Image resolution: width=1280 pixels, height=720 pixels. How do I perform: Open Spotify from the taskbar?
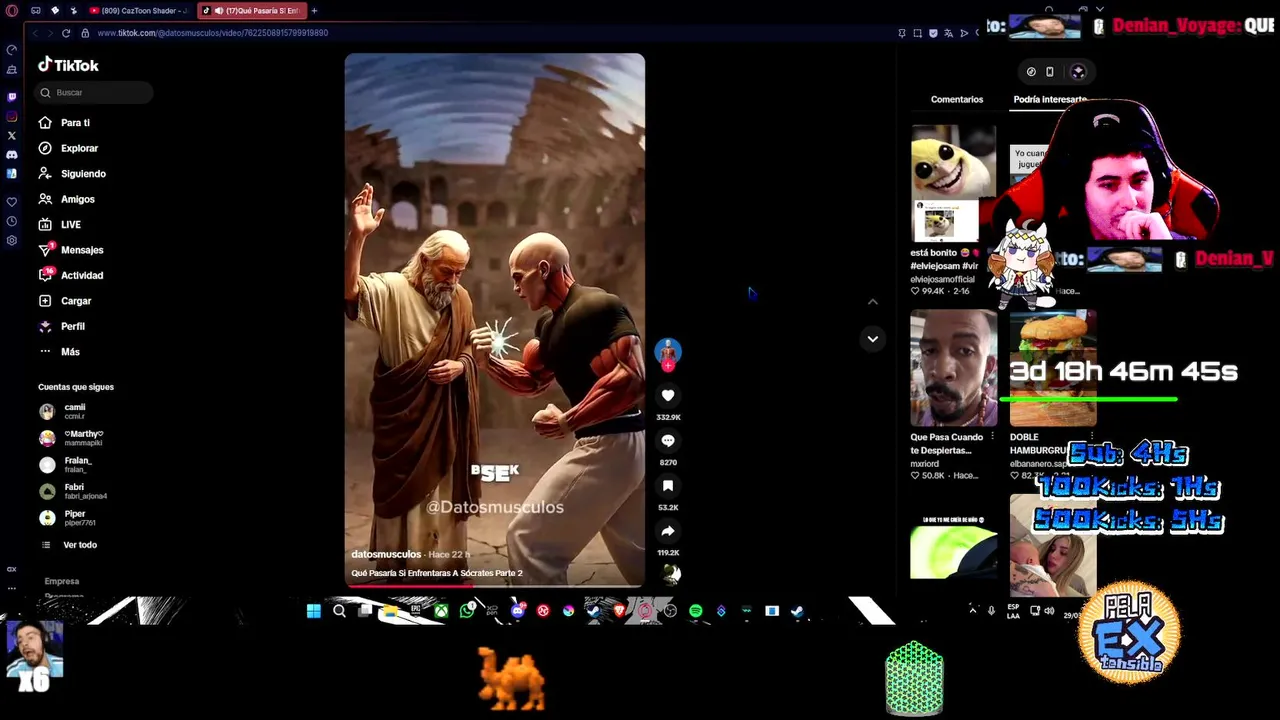[696, 611]
